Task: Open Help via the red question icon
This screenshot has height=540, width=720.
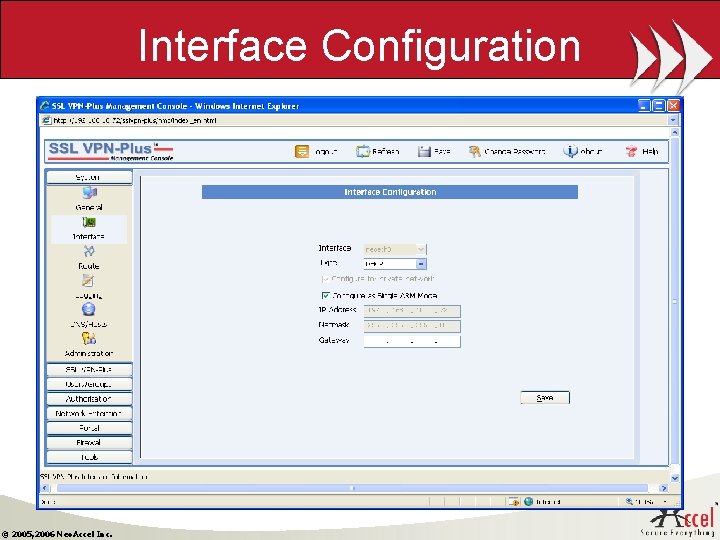Action: coord(632,151)
